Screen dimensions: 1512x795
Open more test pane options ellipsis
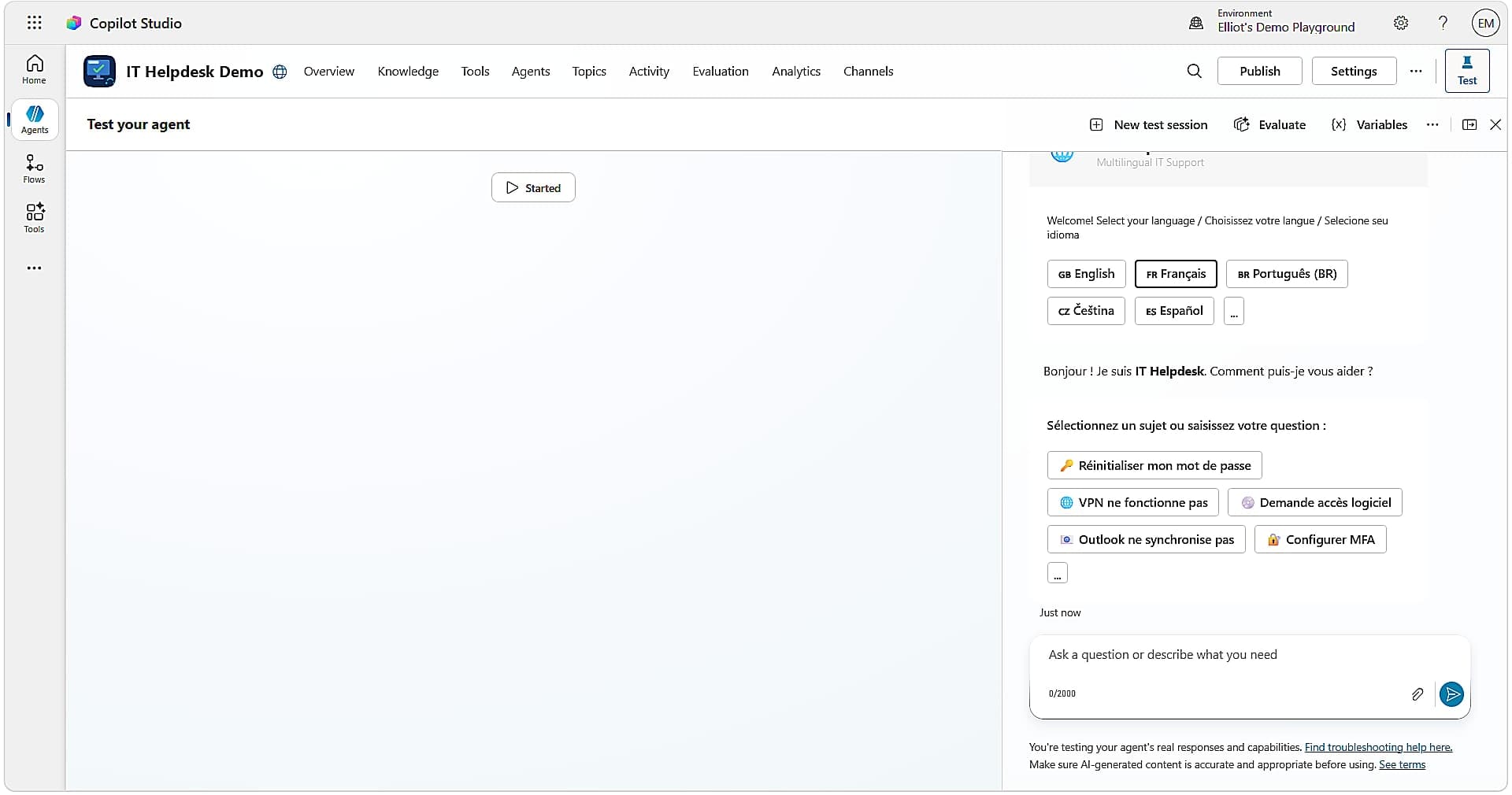point(1432,124)
